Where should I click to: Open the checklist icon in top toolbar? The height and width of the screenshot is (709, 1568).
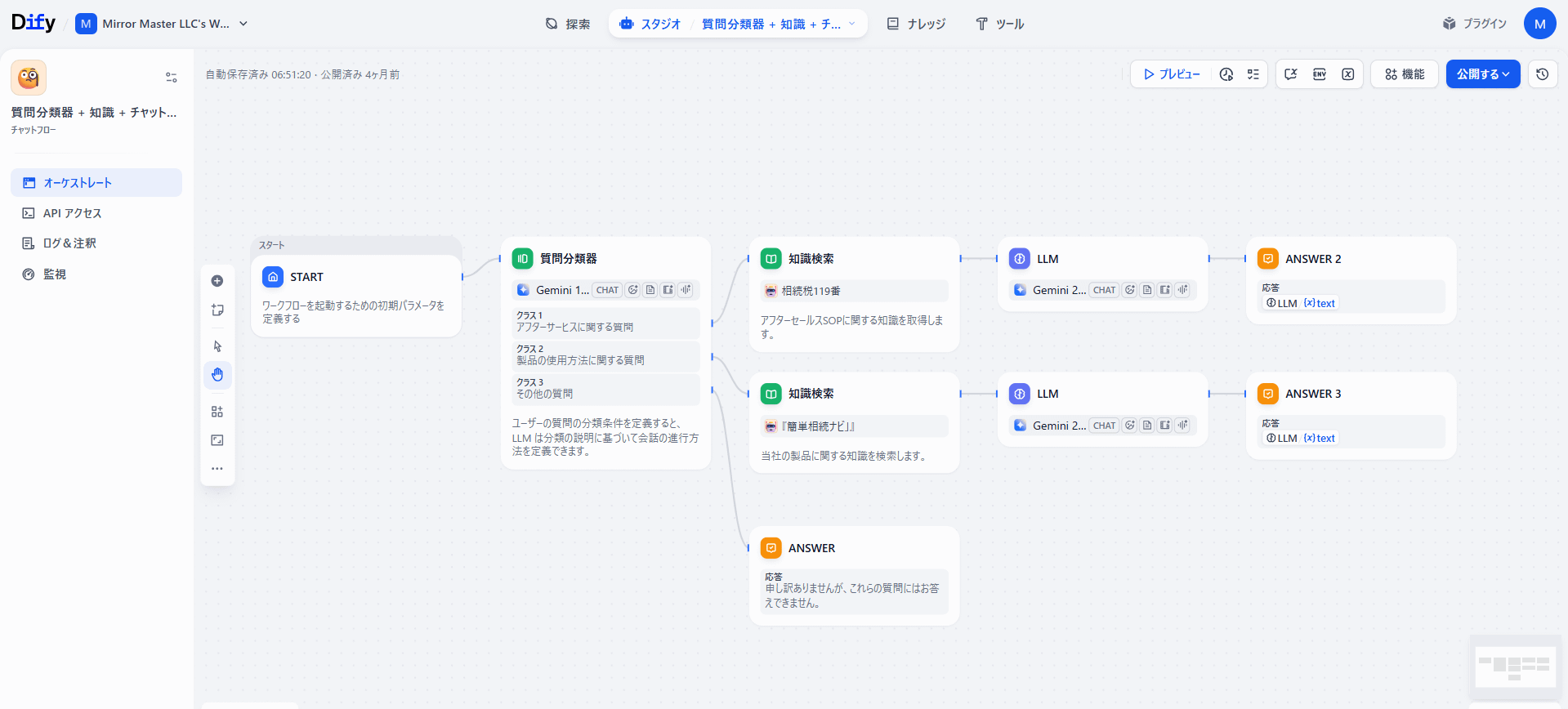coord(1253,74)
